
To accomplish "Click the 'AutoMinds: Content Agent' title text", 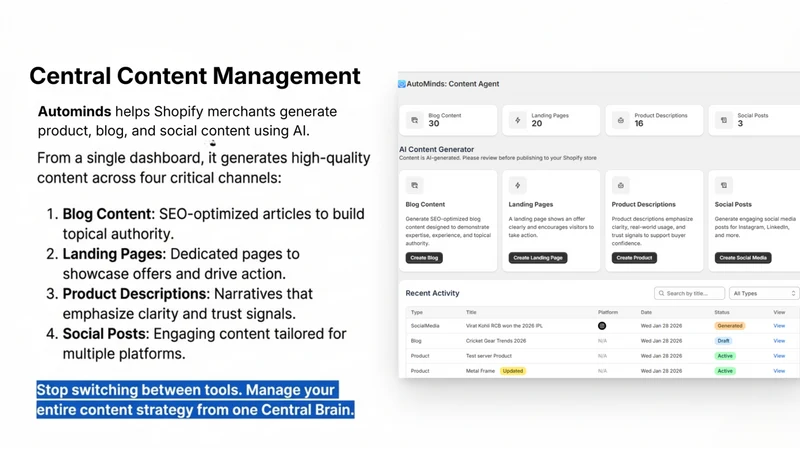I will pyautogui.click(x=453, y=84).
